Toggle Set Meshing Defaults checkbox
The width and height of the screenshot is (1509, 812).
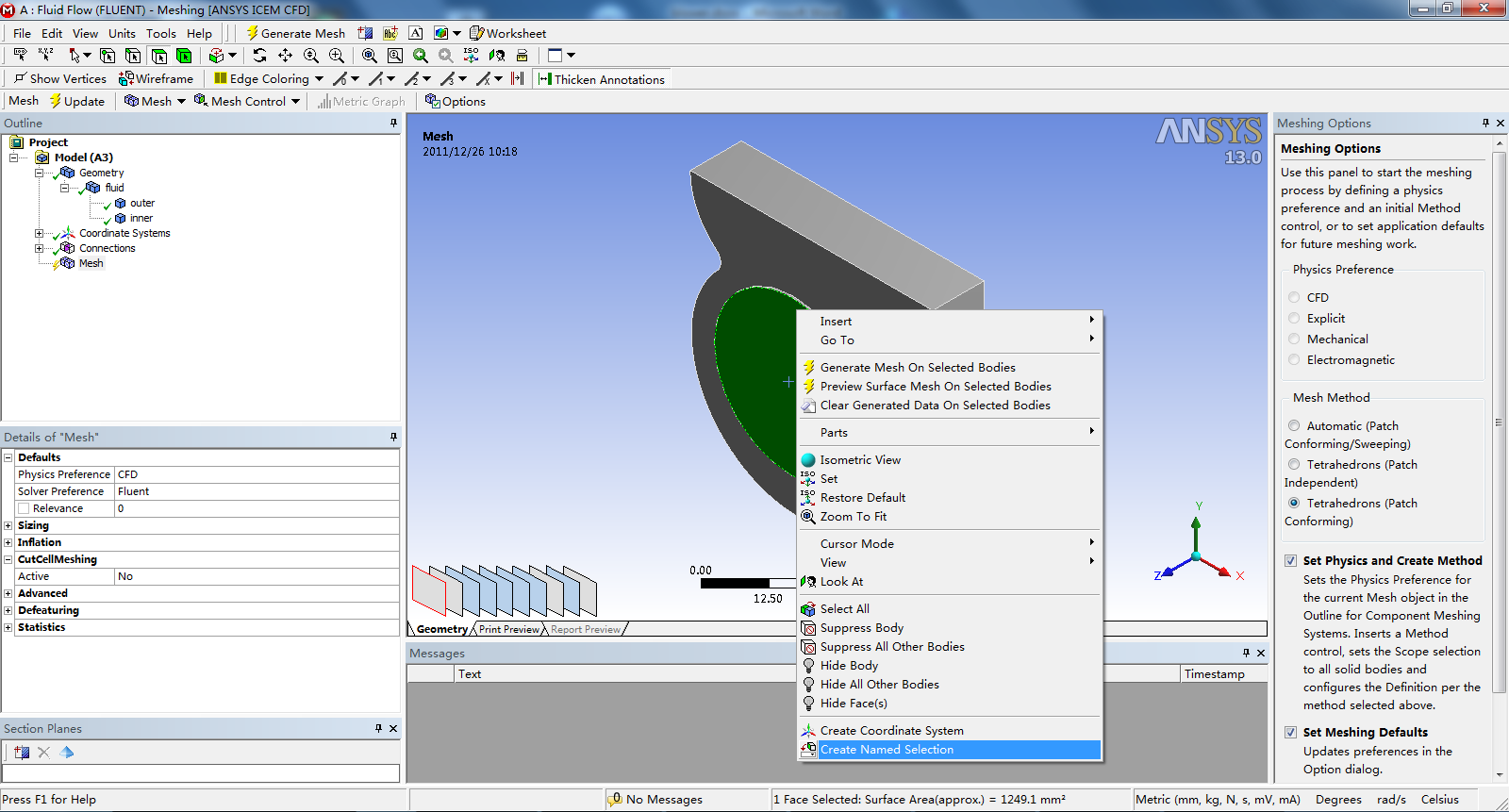point(1290,732)
